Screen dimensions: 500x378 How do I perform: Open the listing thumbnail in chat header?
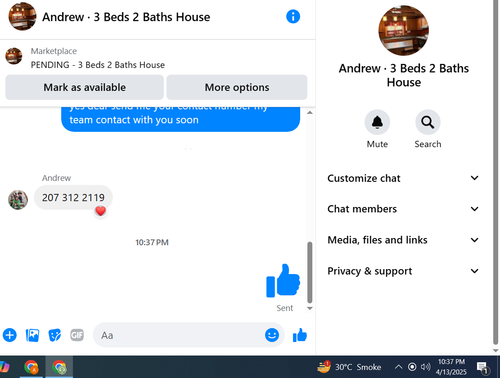pyautogui.click(x=22, y=16)
